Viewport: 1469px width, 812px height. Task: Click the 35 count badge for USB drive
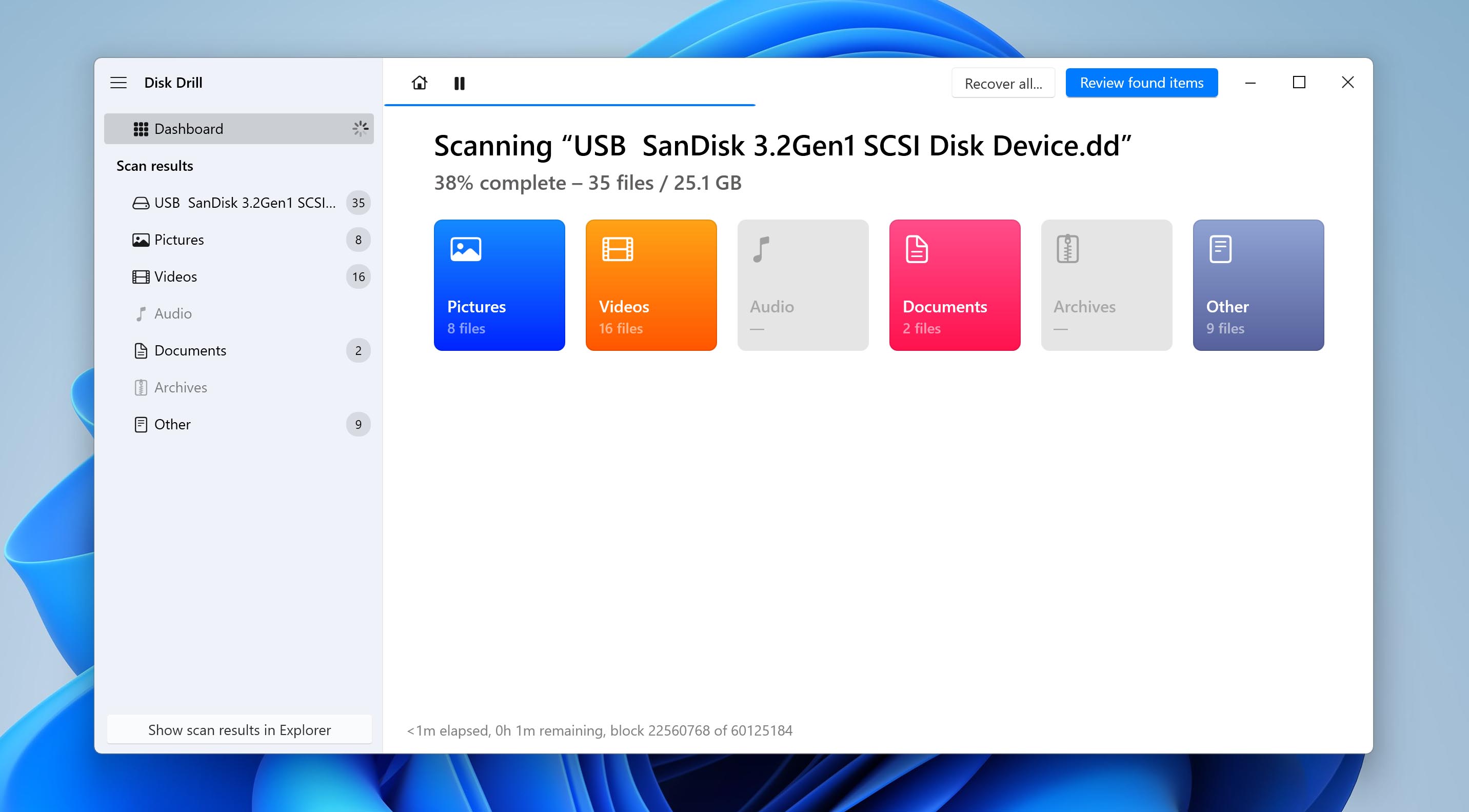pyautogui.click(x=358, y=203)
